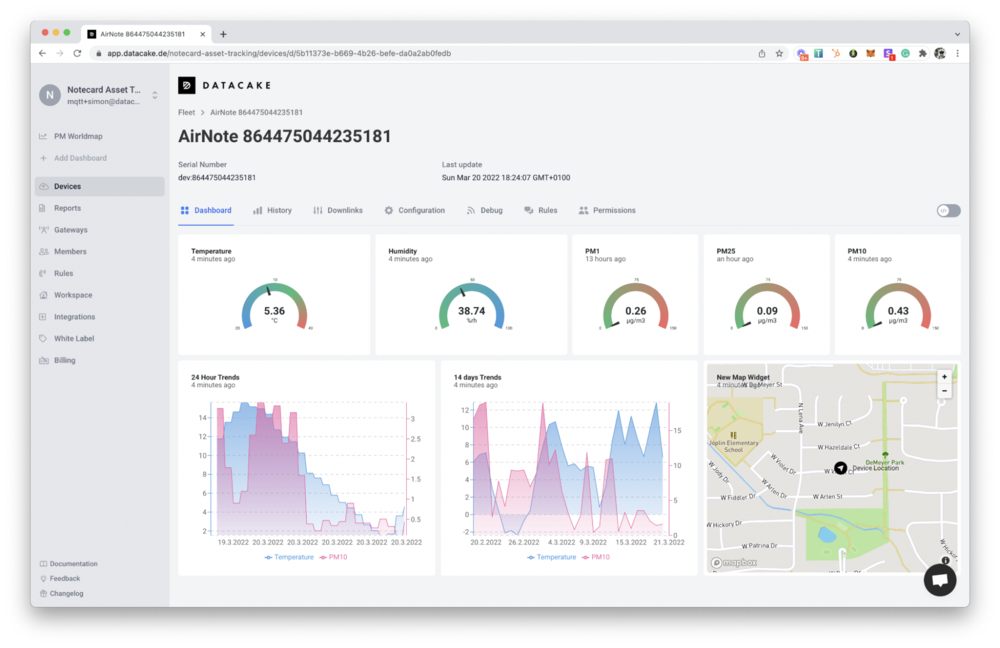1000x648 pixels.
Task: Click the browser reload icon
Action: tap(77, 53)
